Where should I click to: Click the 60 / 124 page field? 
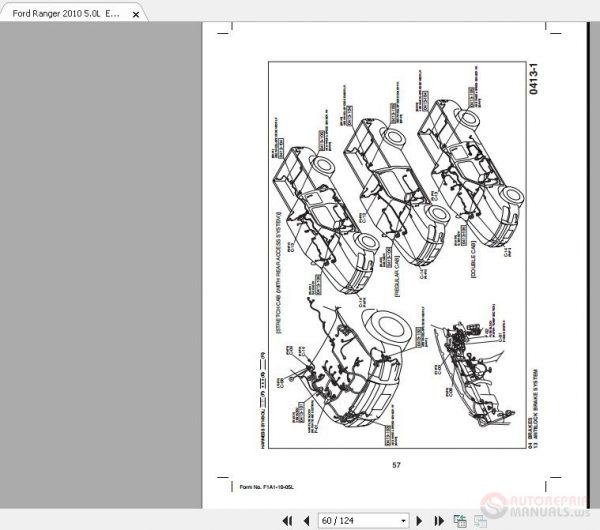click(364, 521)
